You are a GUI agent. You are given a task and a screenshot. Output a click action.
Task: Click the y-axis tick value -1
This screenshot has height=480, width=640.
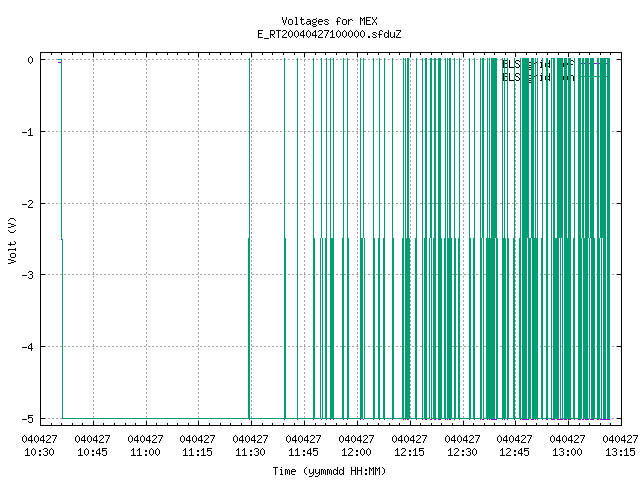28,132
